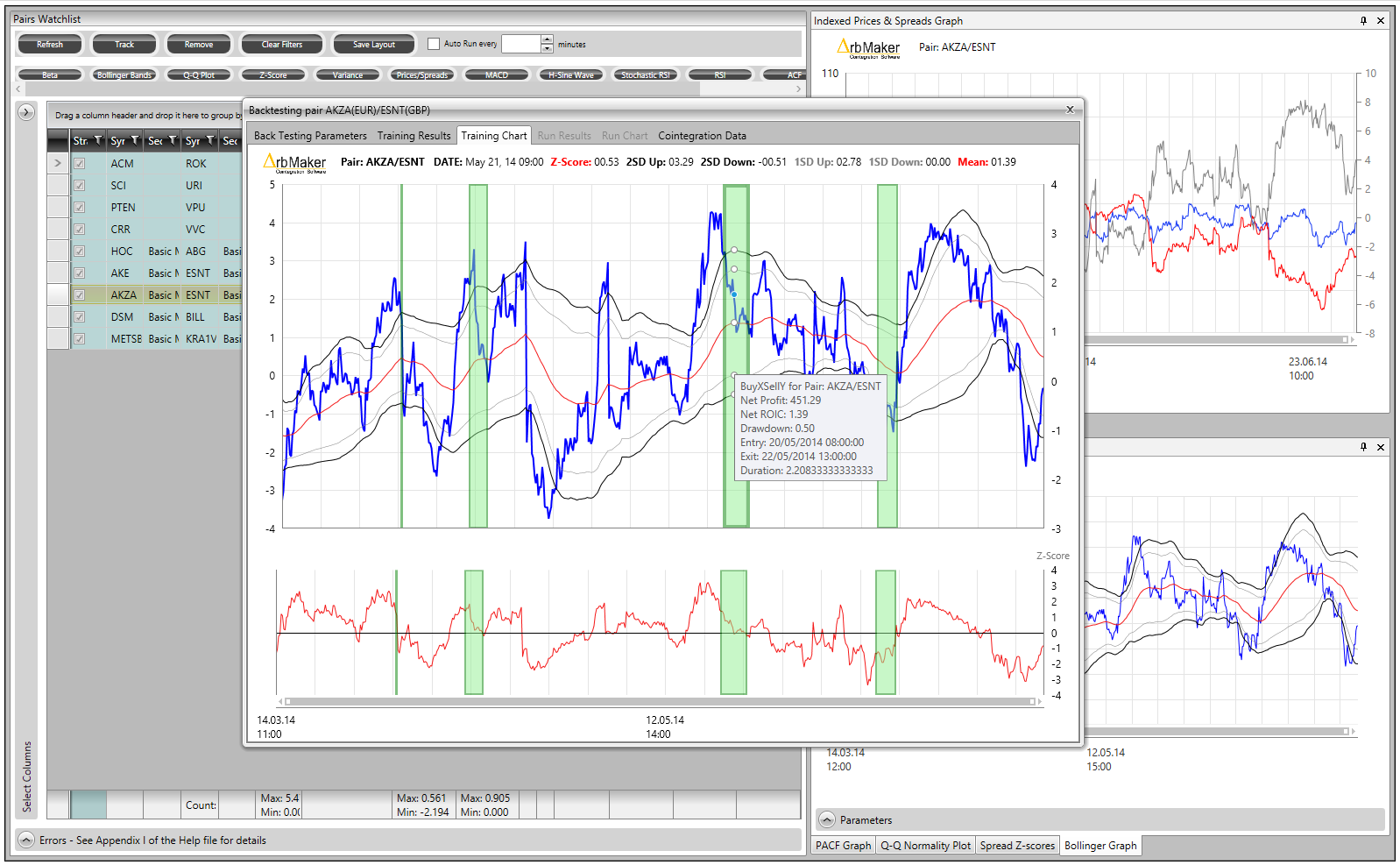Click the Variance indicator button
1400x865 pixels.
tap(348, 75)
